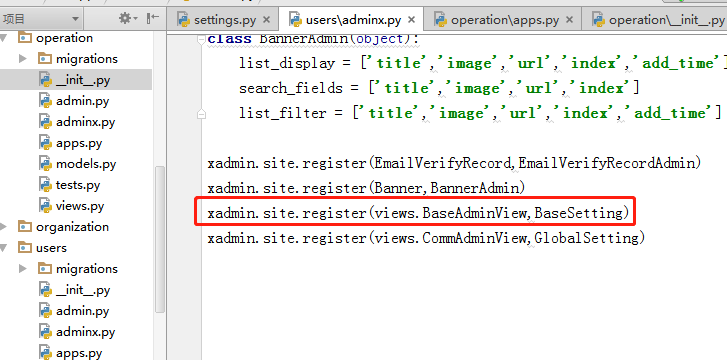
Task: Open project panel settings gear icon
Action: click(x=125, y=19)
